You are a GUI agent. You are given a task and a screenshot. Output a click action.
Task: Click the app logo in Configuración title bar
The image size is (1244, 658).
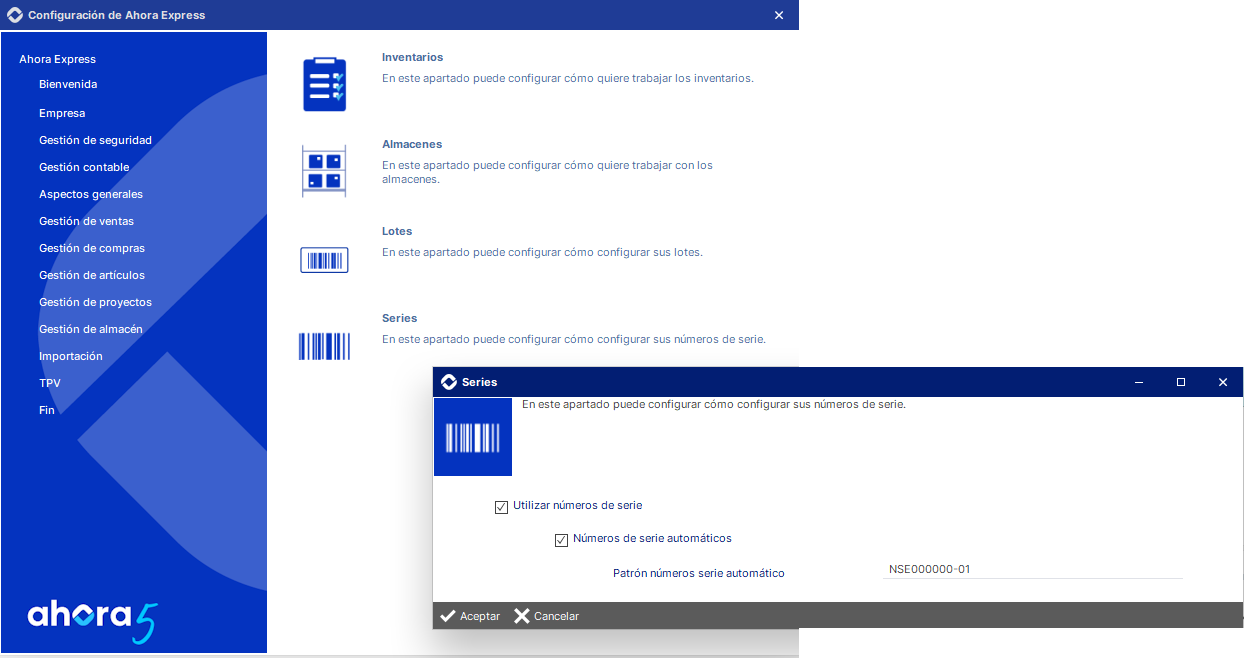tap(14, 15)
